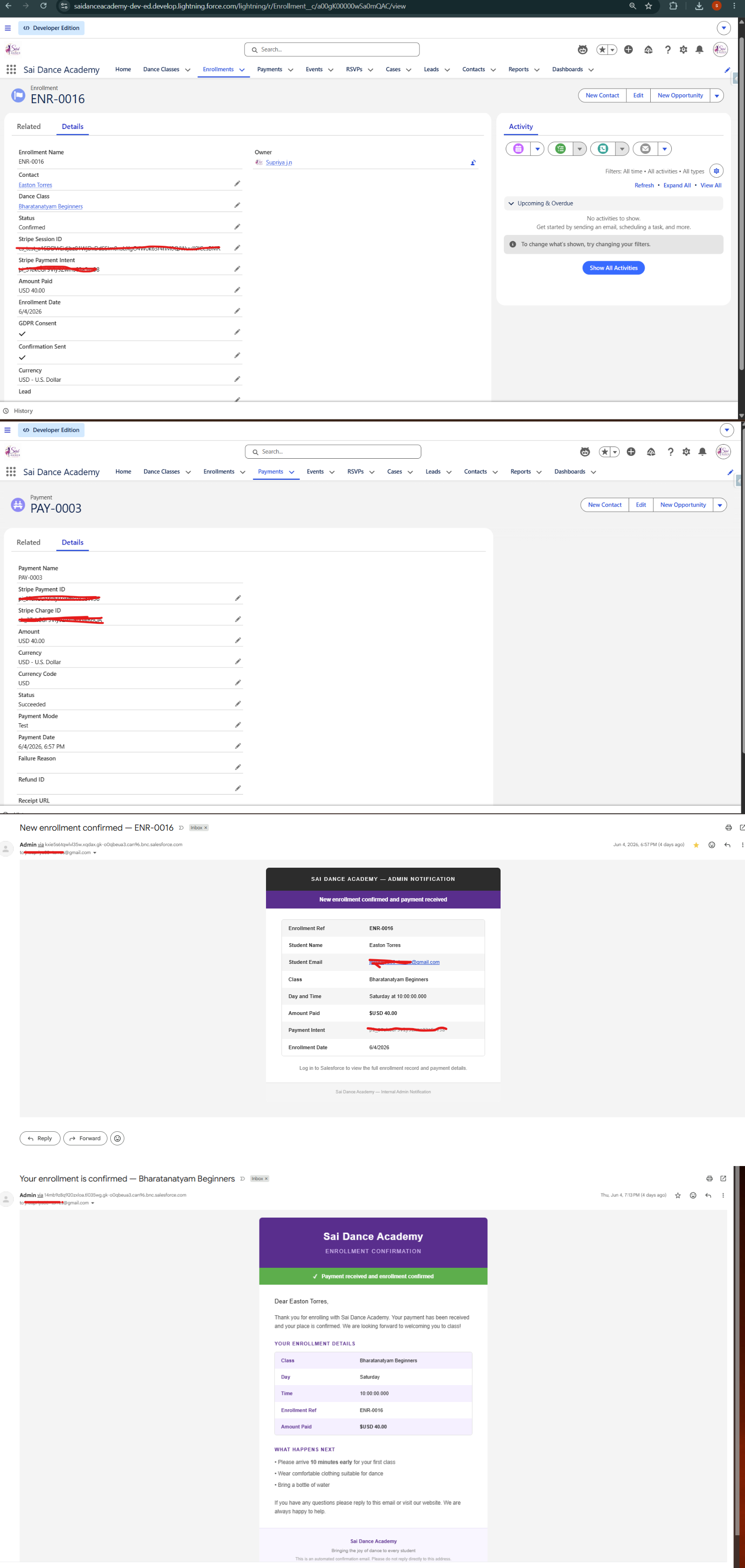Screen dimensions: 745x1568
Task: Open the Payments tab dropdown chevron on the Payment page
Action: click(x=291, y=472)
